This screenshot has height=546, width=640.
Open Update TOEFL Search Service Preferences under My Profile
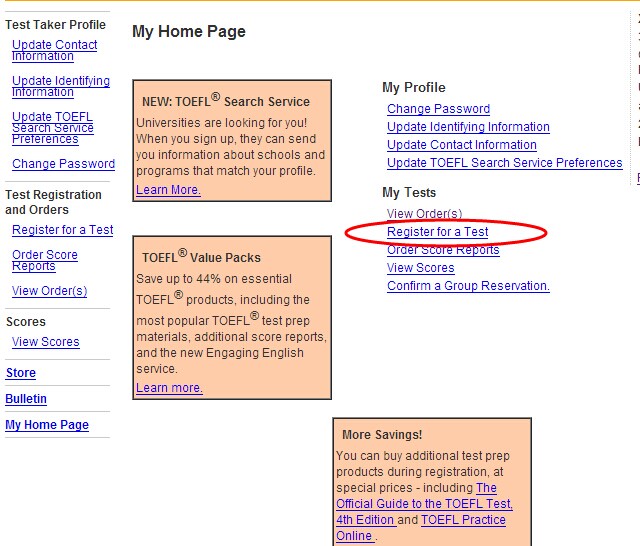[x=504, y=163]
